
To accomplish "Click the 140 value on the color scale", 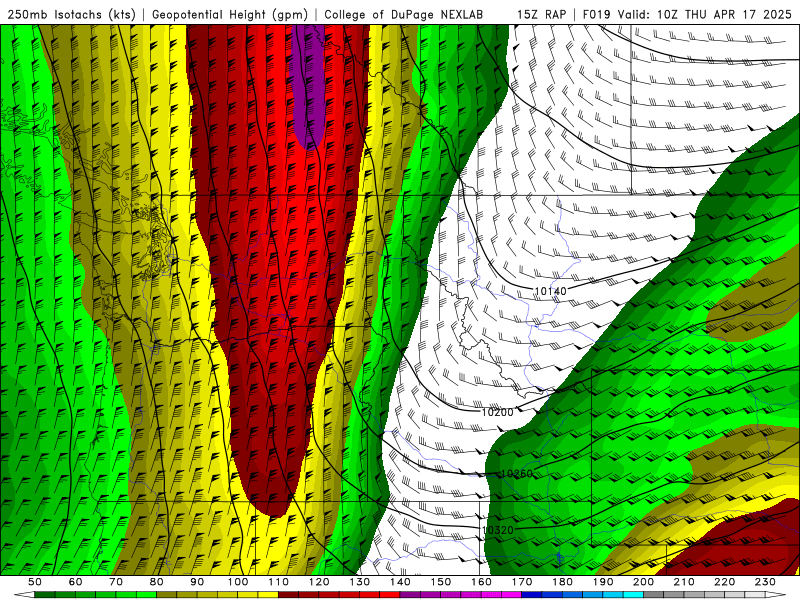I will [x=401, y=582].
